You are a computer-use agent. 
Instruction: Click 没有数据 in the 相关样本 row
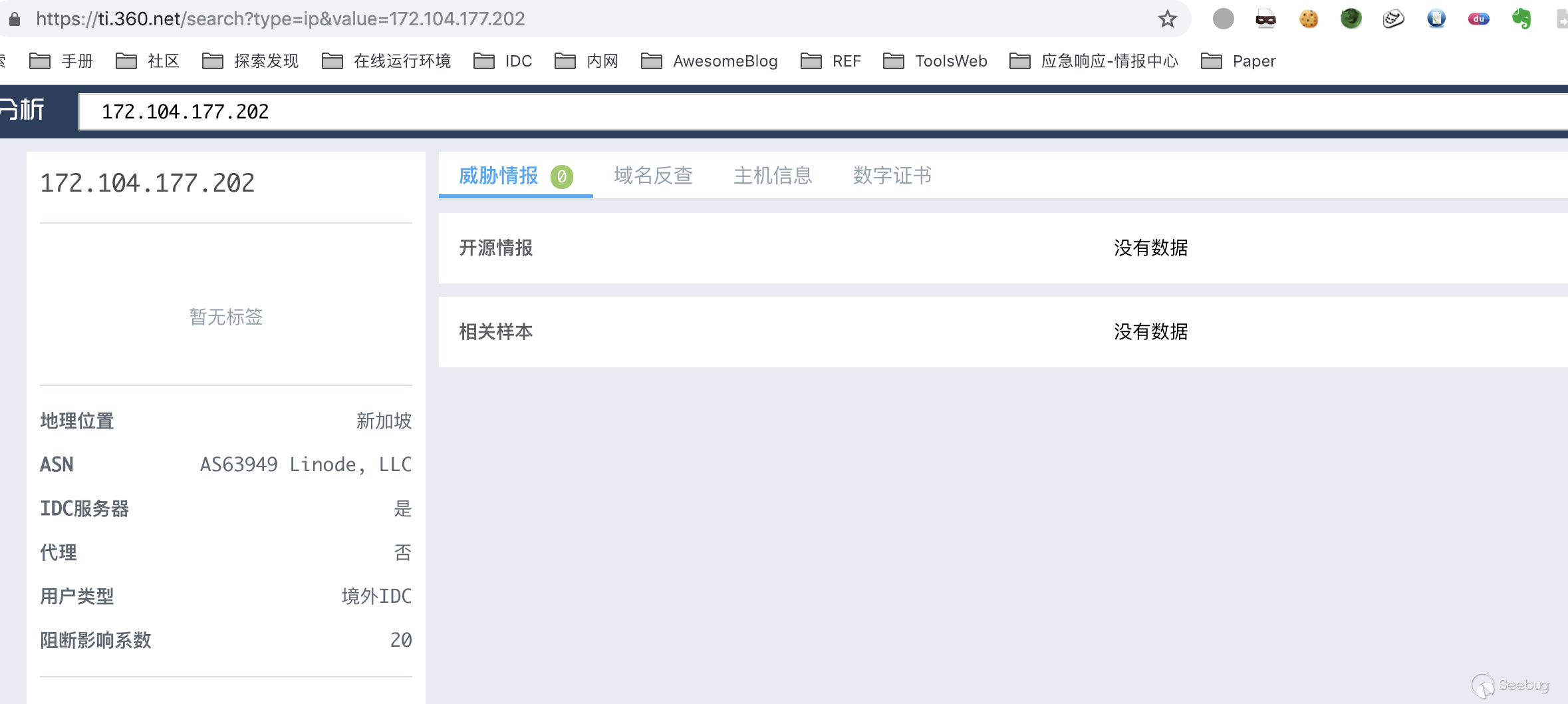click(1151, 332)
